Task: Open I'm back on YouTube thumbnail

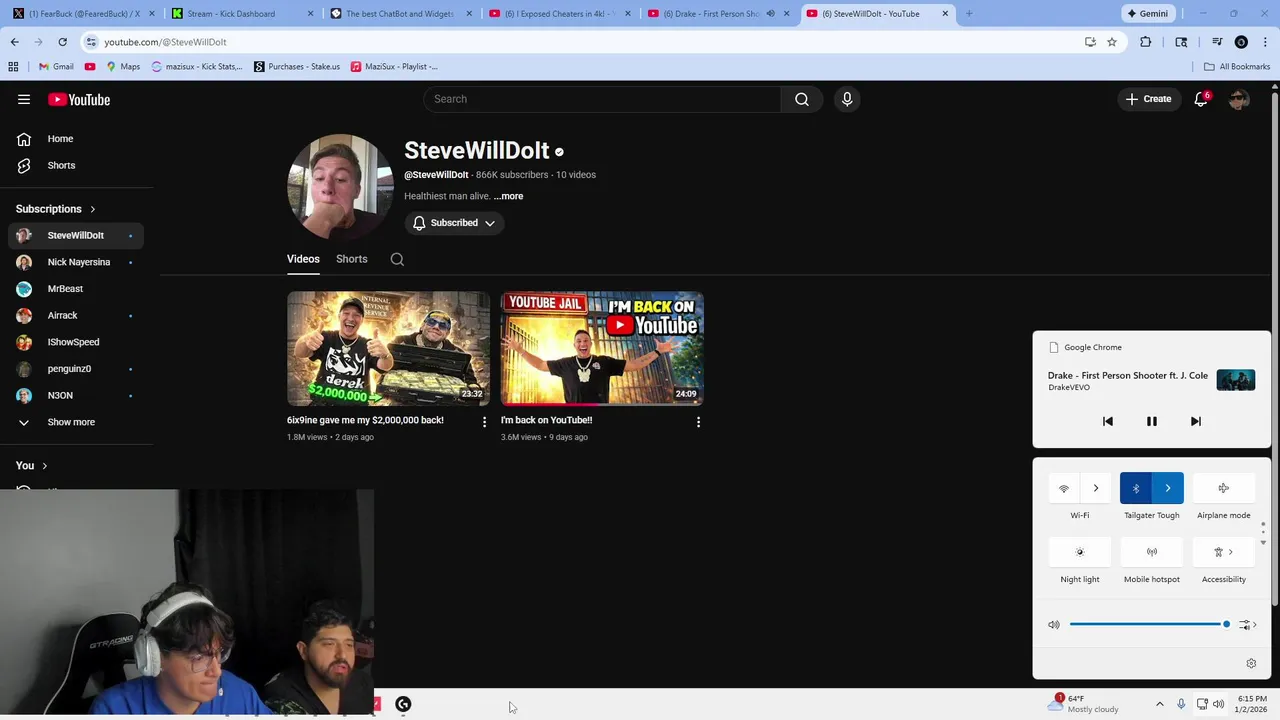Action: point(602,348)
